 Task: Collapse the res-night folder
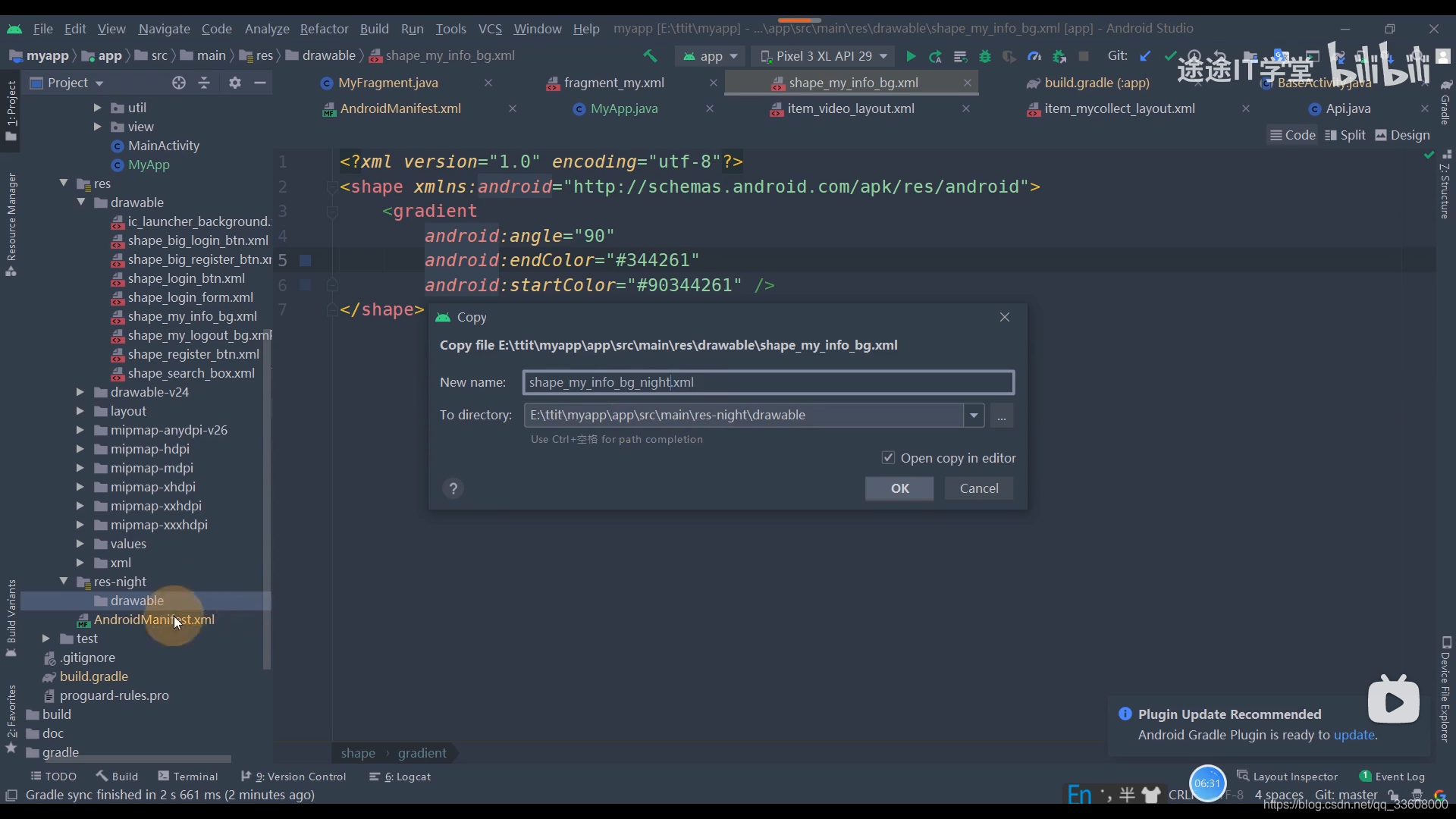[64, 581]
